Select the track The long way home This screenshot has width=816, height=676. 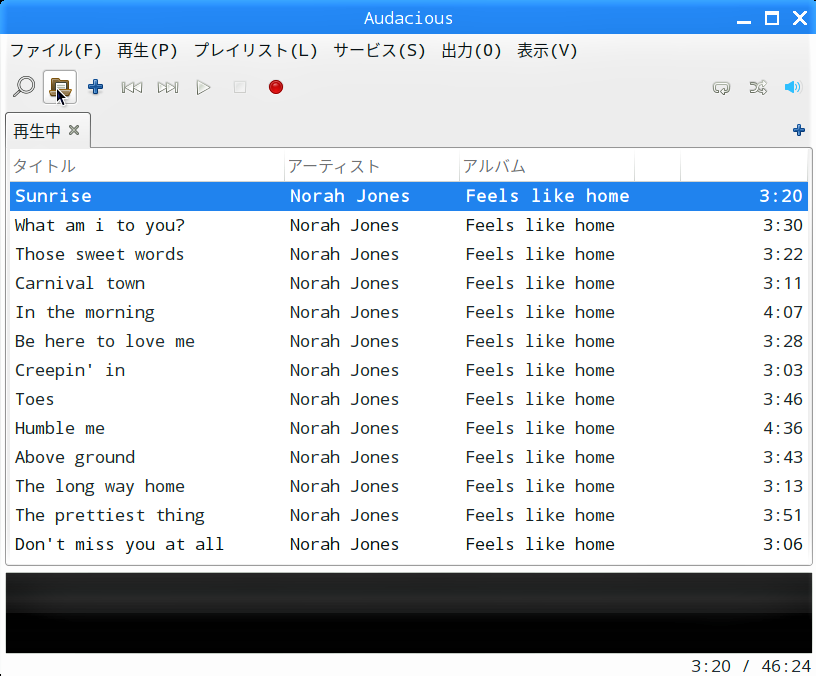[x=409, y=487]
